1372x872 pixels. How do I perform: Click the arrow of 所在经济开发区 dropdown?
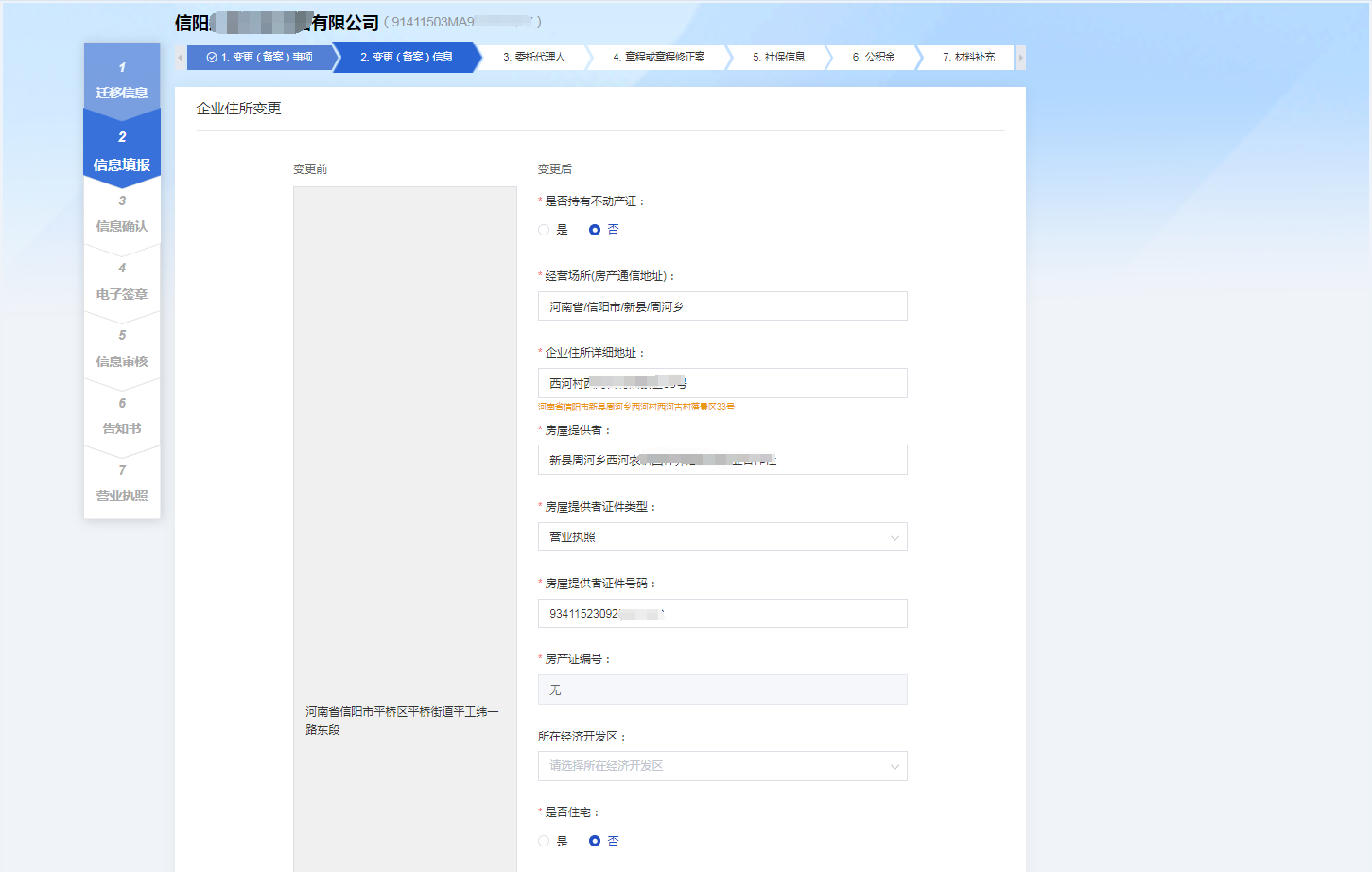pos(894,767)
